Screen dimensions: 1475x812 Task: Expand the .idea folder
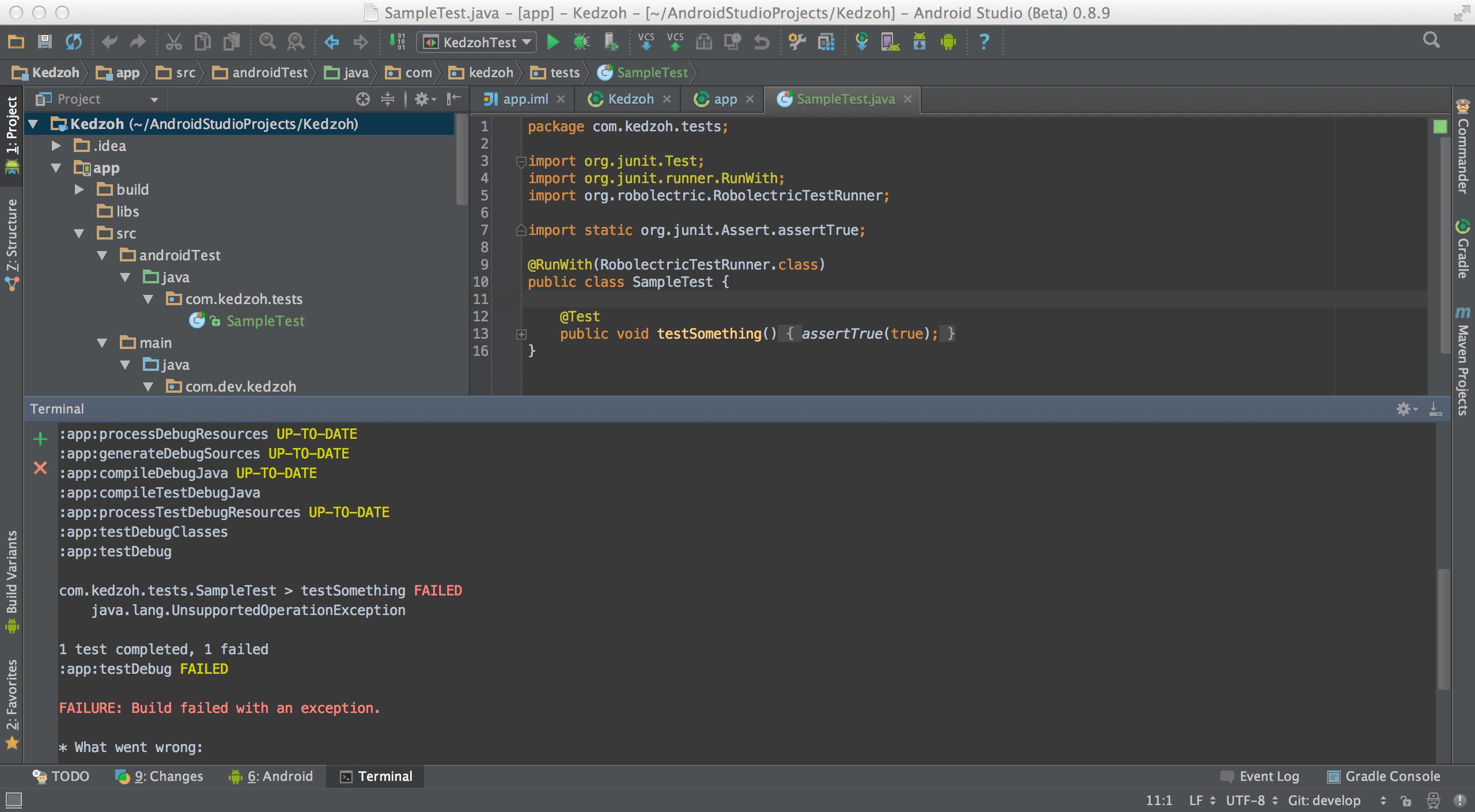coord(56,146)
